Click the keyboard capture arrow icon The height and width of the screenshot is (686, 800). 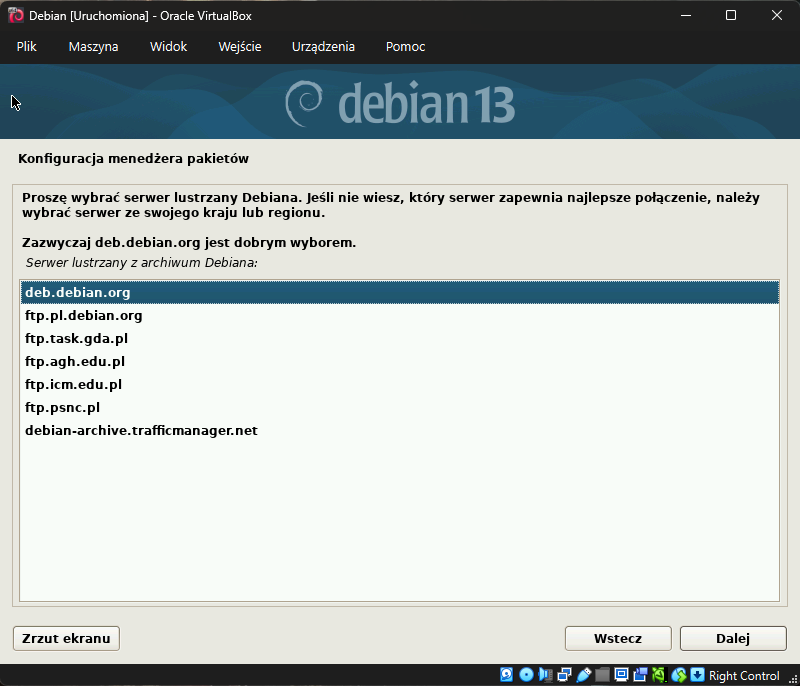tap(698, 675)
